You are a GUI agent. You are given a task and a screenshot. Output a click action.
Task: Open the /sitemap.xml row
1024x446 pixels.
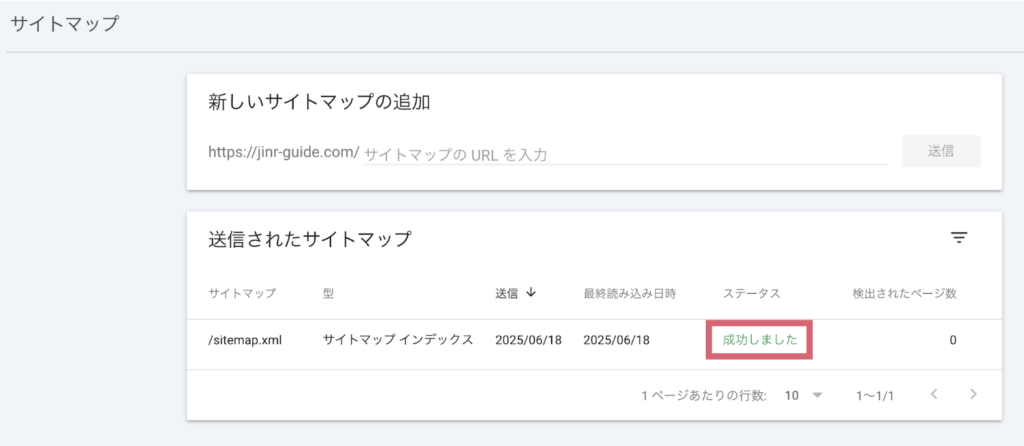pos(594,340)
